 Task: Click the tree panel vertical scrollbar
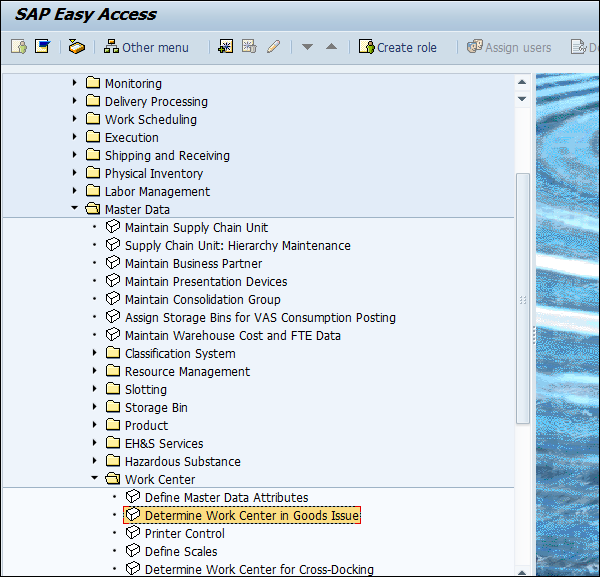522,300
